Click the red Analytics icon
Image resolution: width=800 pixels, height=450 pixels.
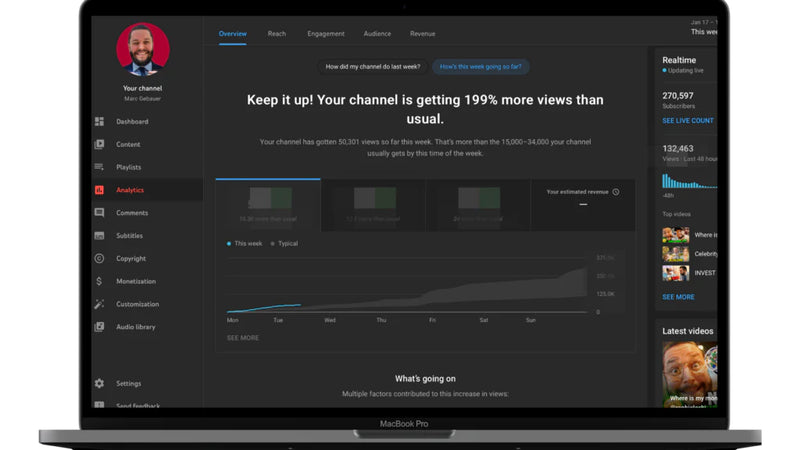tap(99, 190)
